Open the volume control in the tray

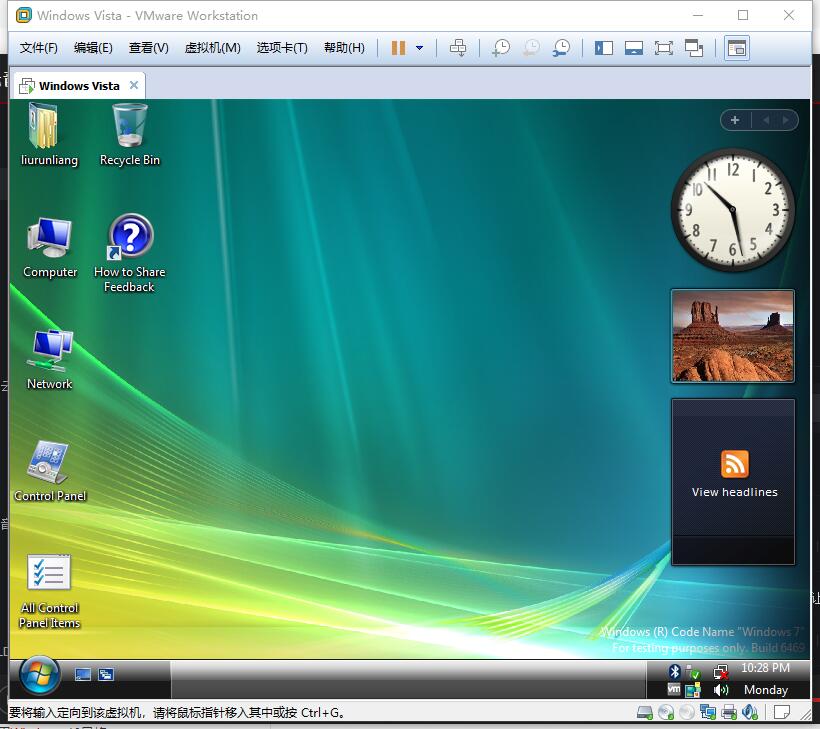(721, 690)
